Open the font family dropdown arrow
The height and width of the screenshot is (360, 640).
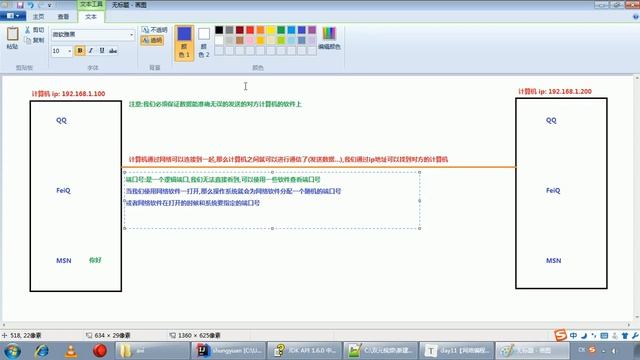click(x=131, y=35)
